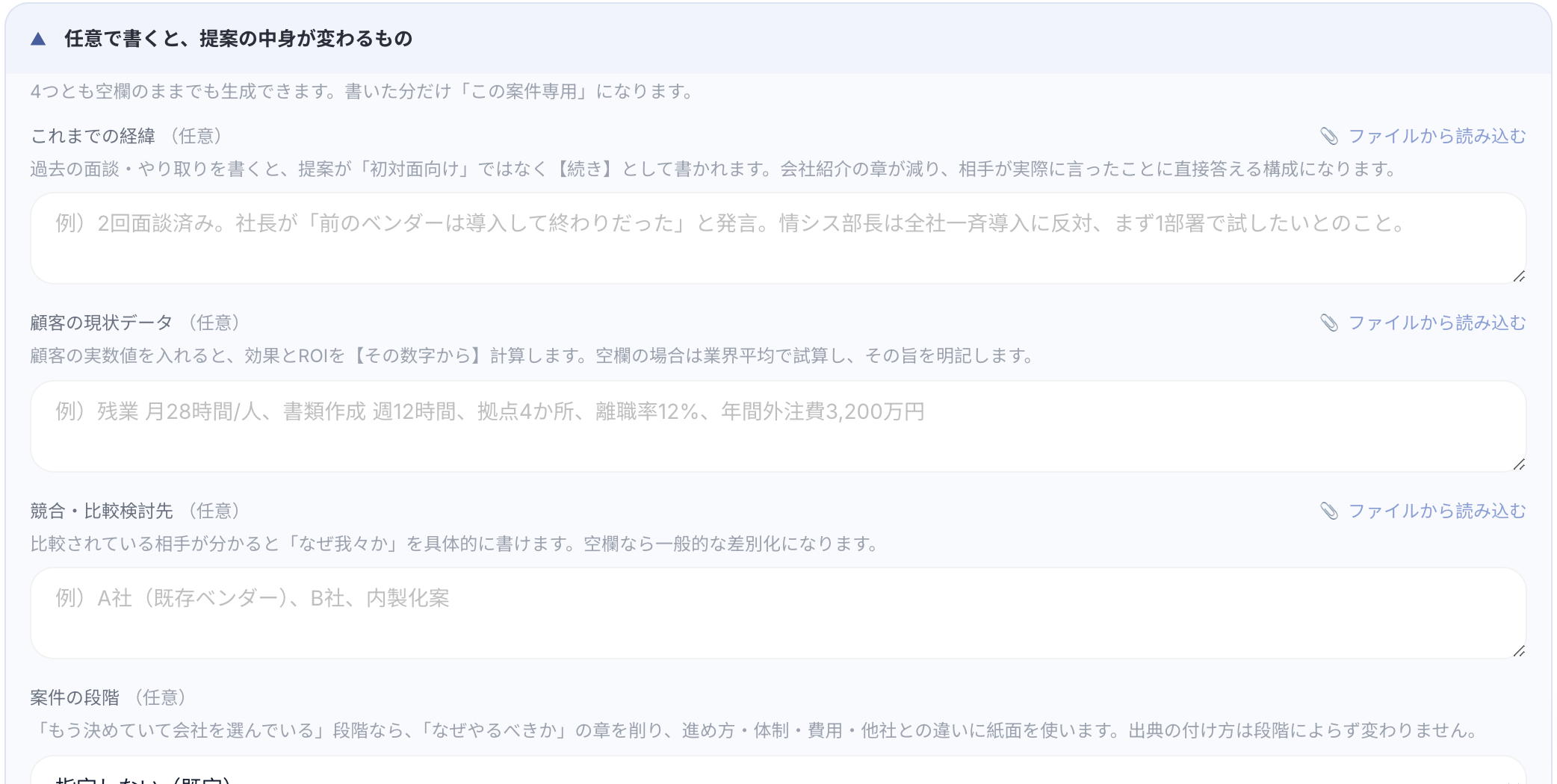Viewport: 1557px width, 784px height.
Task: Click the 顧客の現状データ text area resize grip
Action: [x=1518, y=464]
